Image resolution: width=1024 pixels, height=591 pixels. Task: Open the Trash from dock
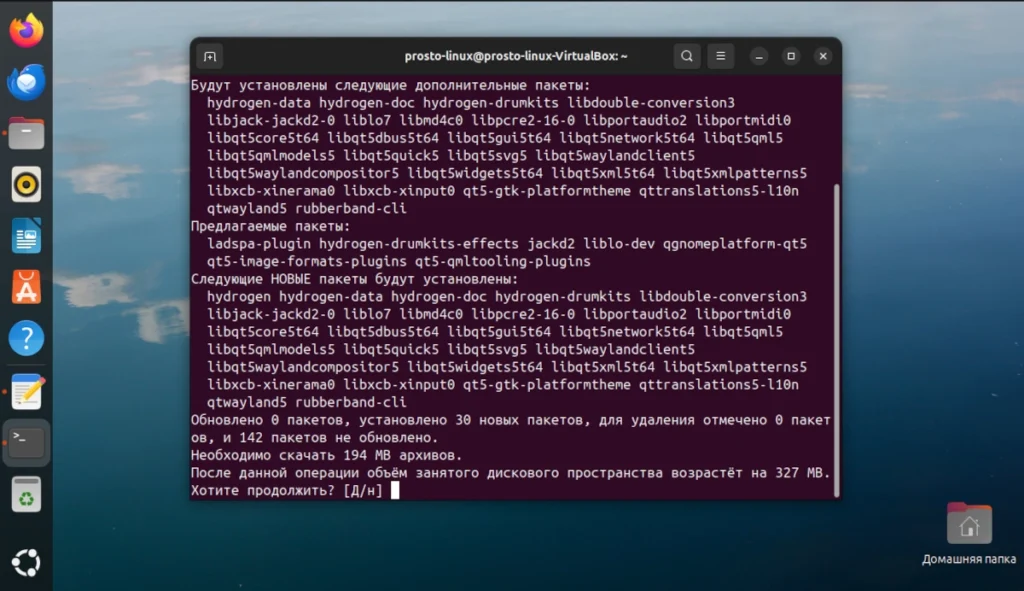tap(26, 494)
